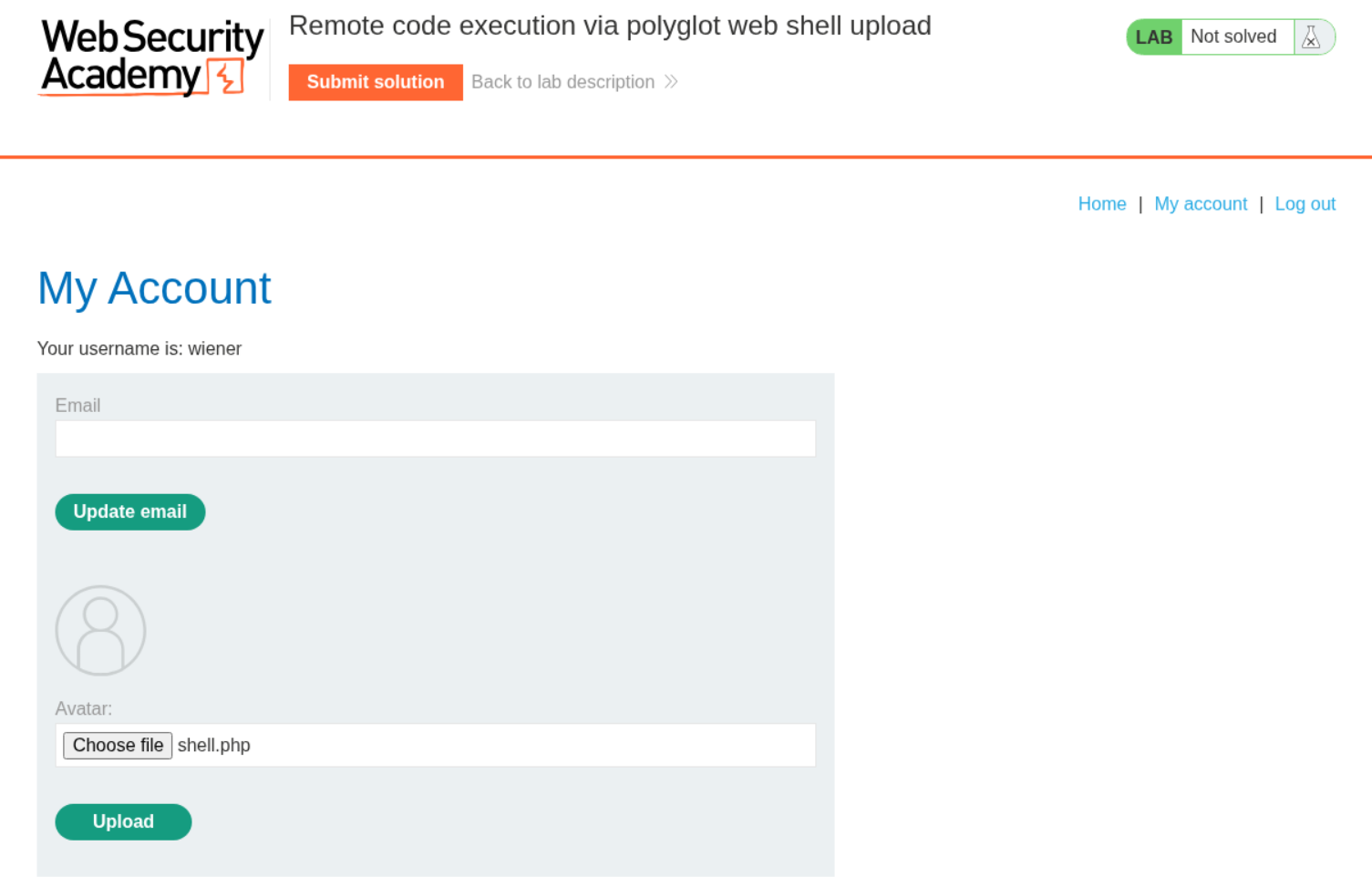Click the Email field label

77,406
